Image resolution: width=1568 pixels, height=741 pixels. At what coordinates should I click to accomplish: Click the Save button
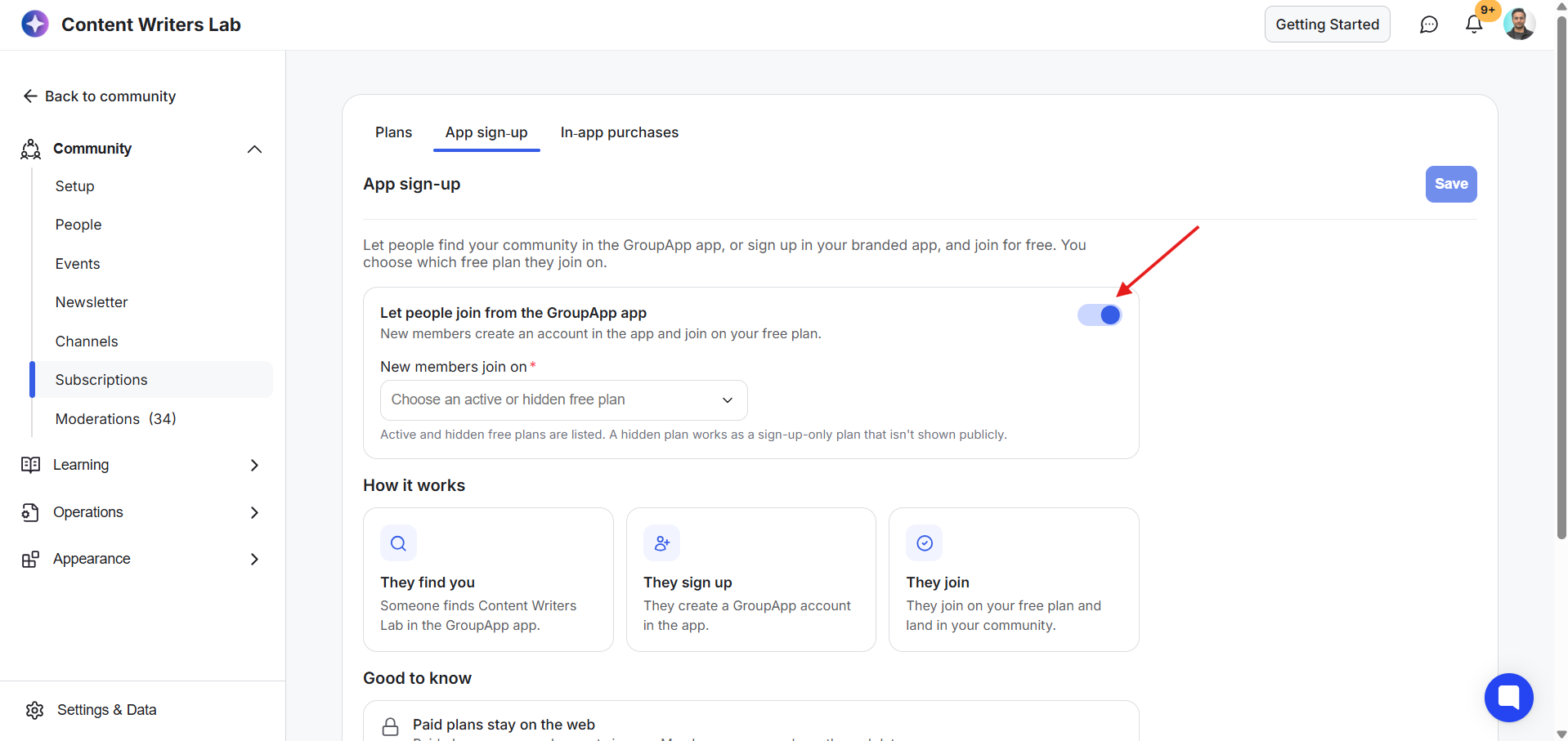tap(1451, 184)
